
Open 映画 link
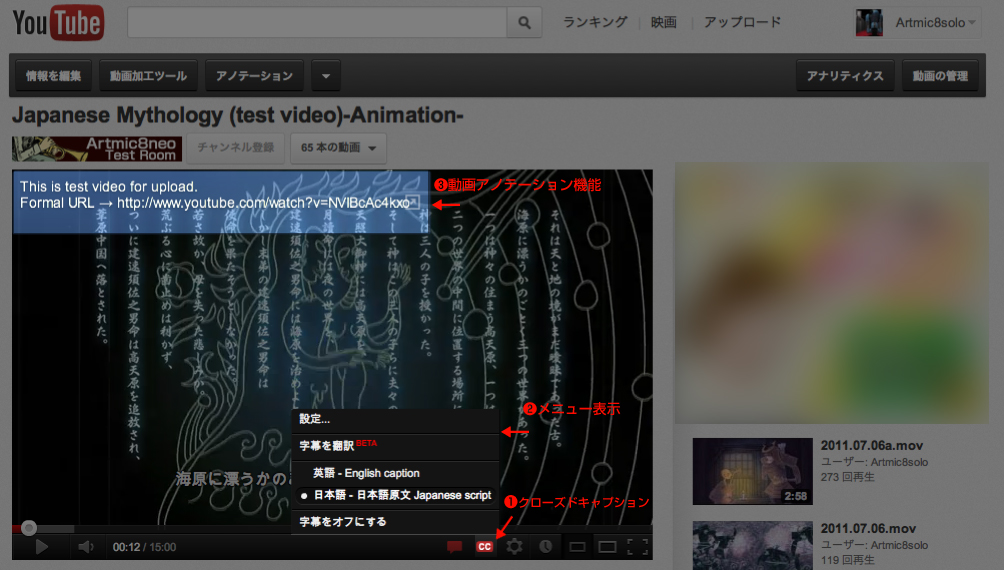pos(664,22)
